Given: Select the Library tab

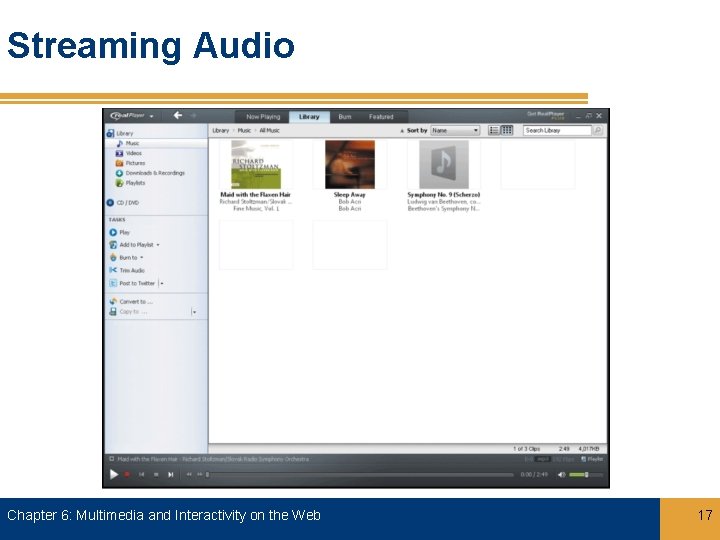Looking at the screenshot, I should (x=309, y=117).
